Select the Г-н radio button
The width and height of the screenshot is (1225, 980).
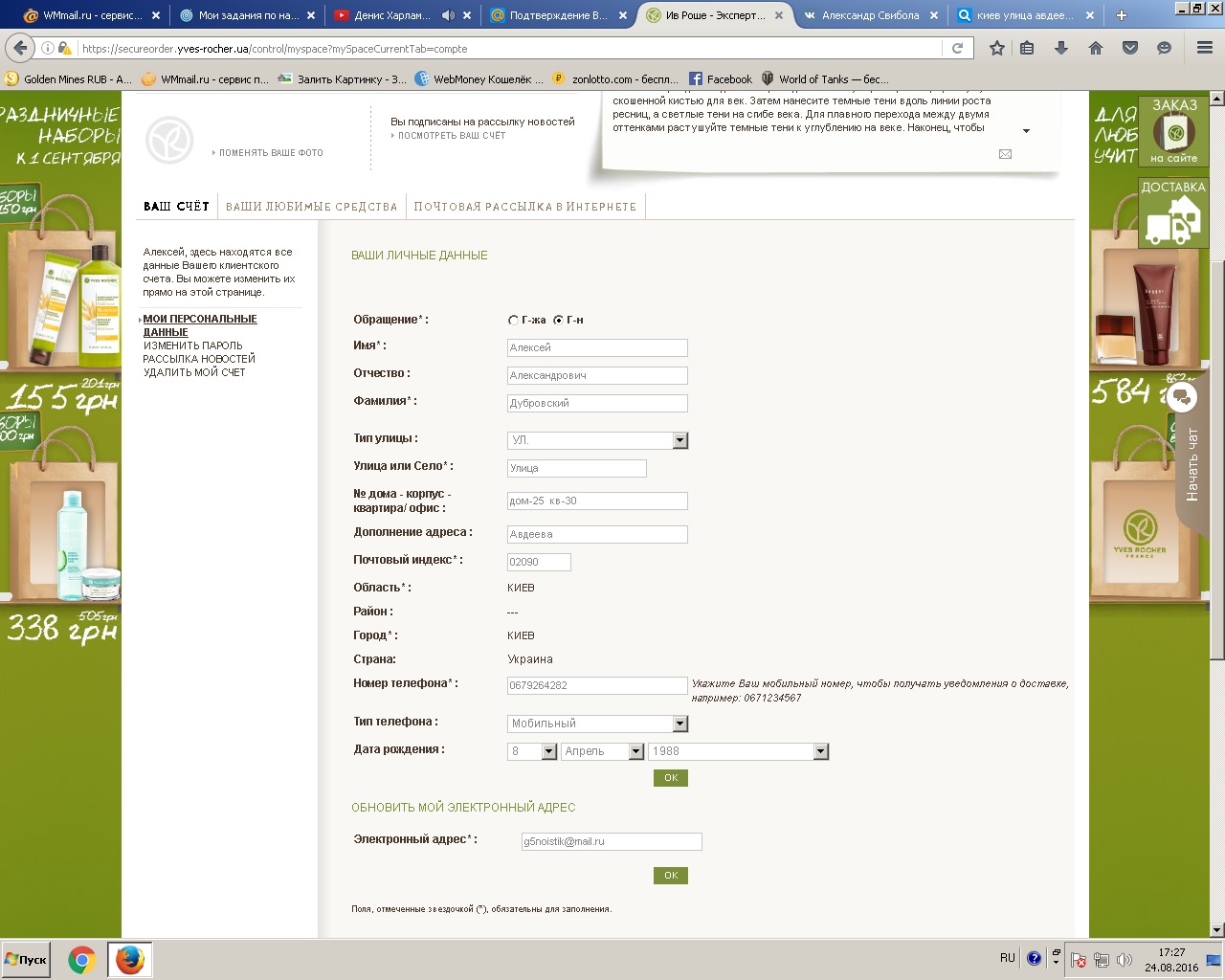coord(558,321)
